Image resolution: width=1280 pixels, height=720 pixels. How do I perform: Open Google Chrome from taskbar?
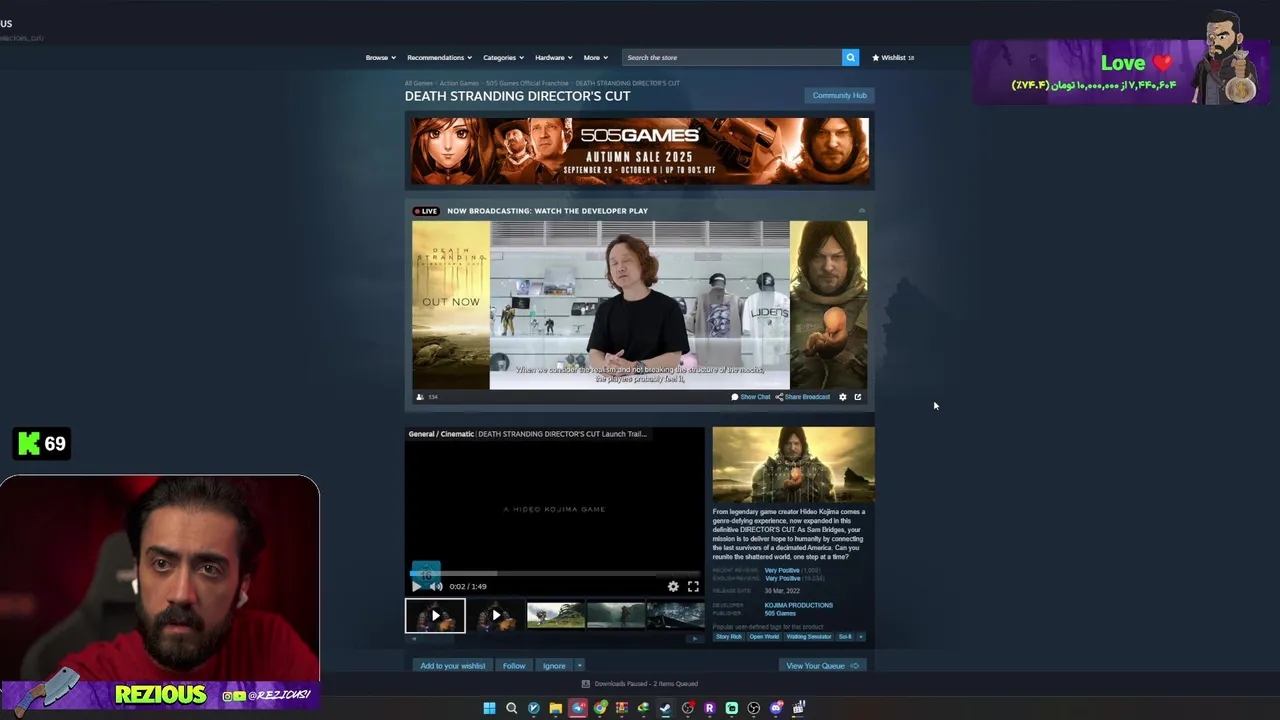tap(600, 708)
